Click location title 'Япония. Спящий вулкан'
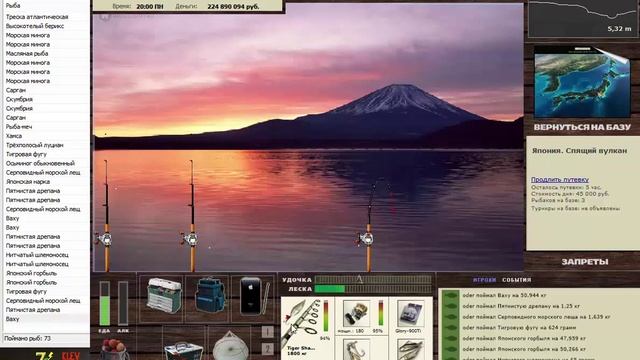Screen dimensions: 640x360 coord(579,151)
